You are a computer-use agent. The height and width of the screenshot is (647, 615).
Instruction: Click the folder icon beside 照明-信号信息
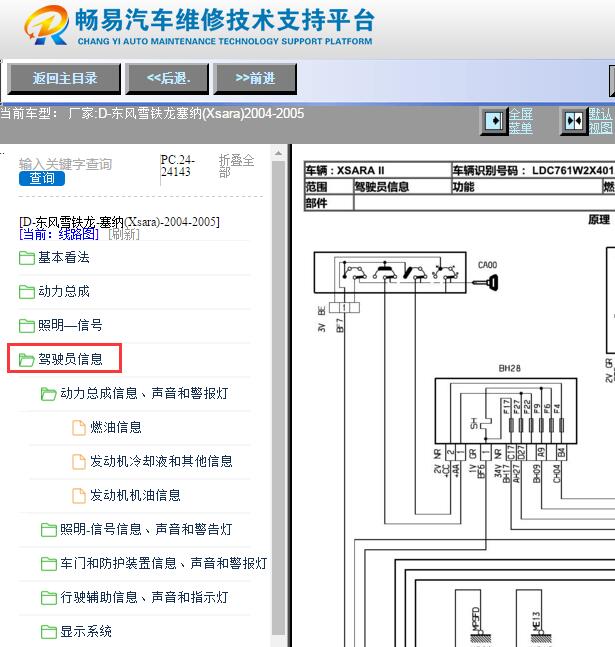pyautogui.click(x=49, y=529)
